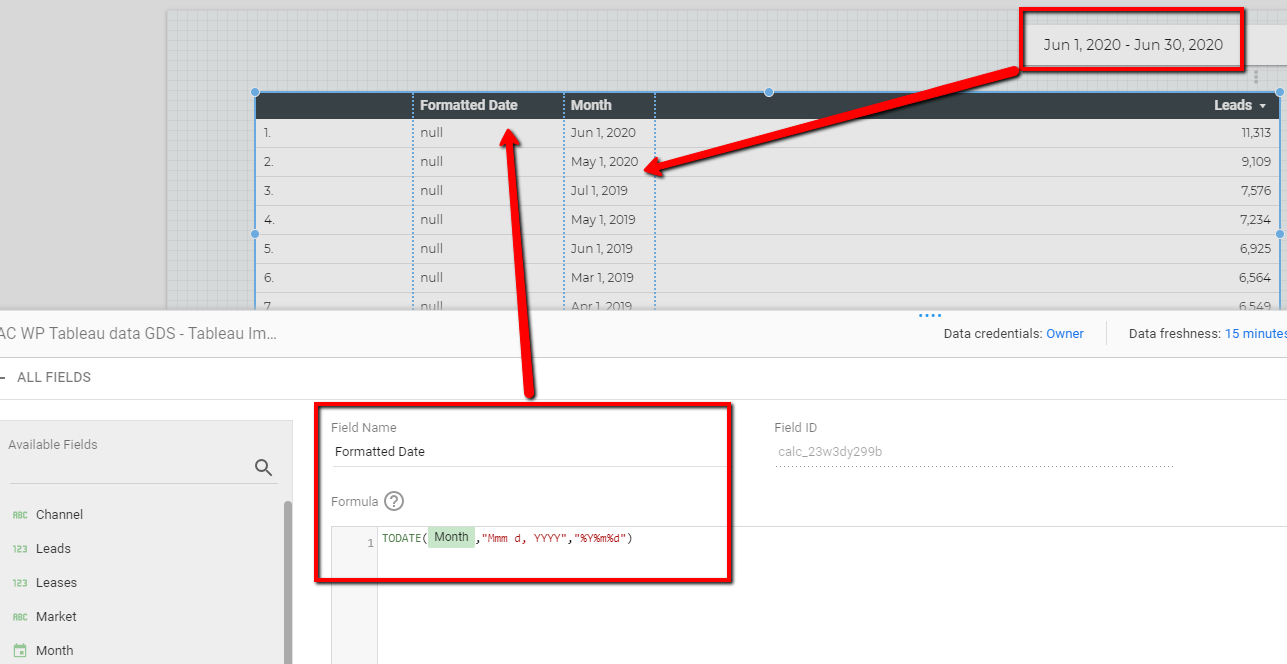
Task: Click the Owner data credentials link
Action: (1064, 333)
